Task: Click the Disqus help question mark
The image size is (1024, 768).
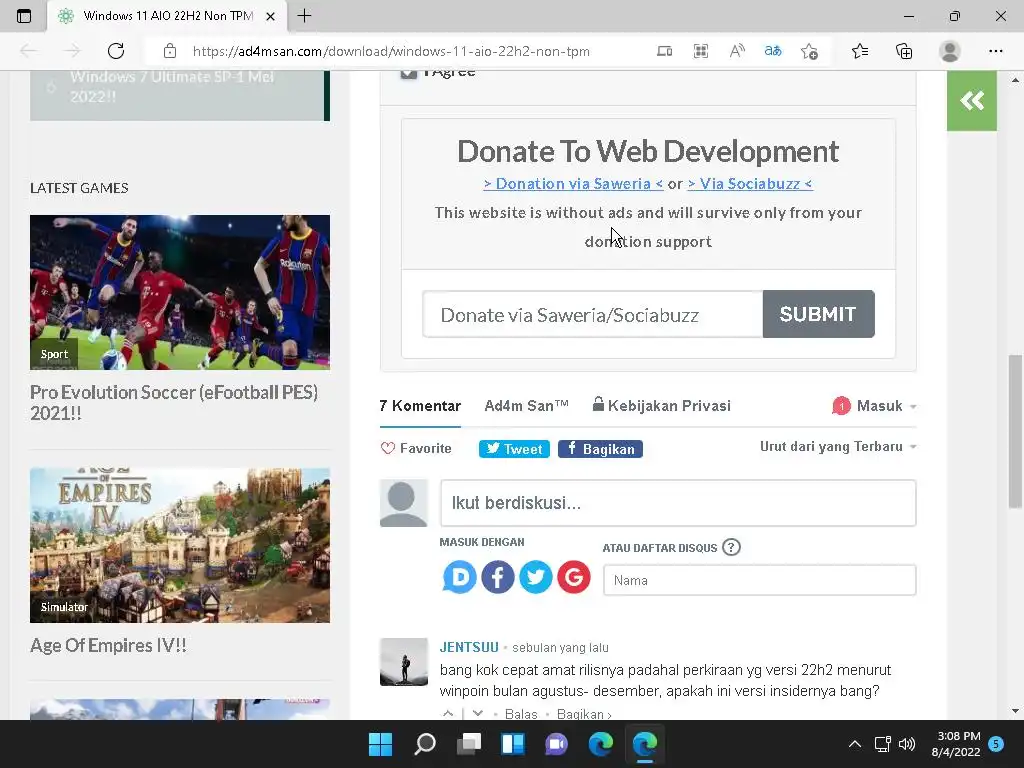Action: (x=731, y=547)
